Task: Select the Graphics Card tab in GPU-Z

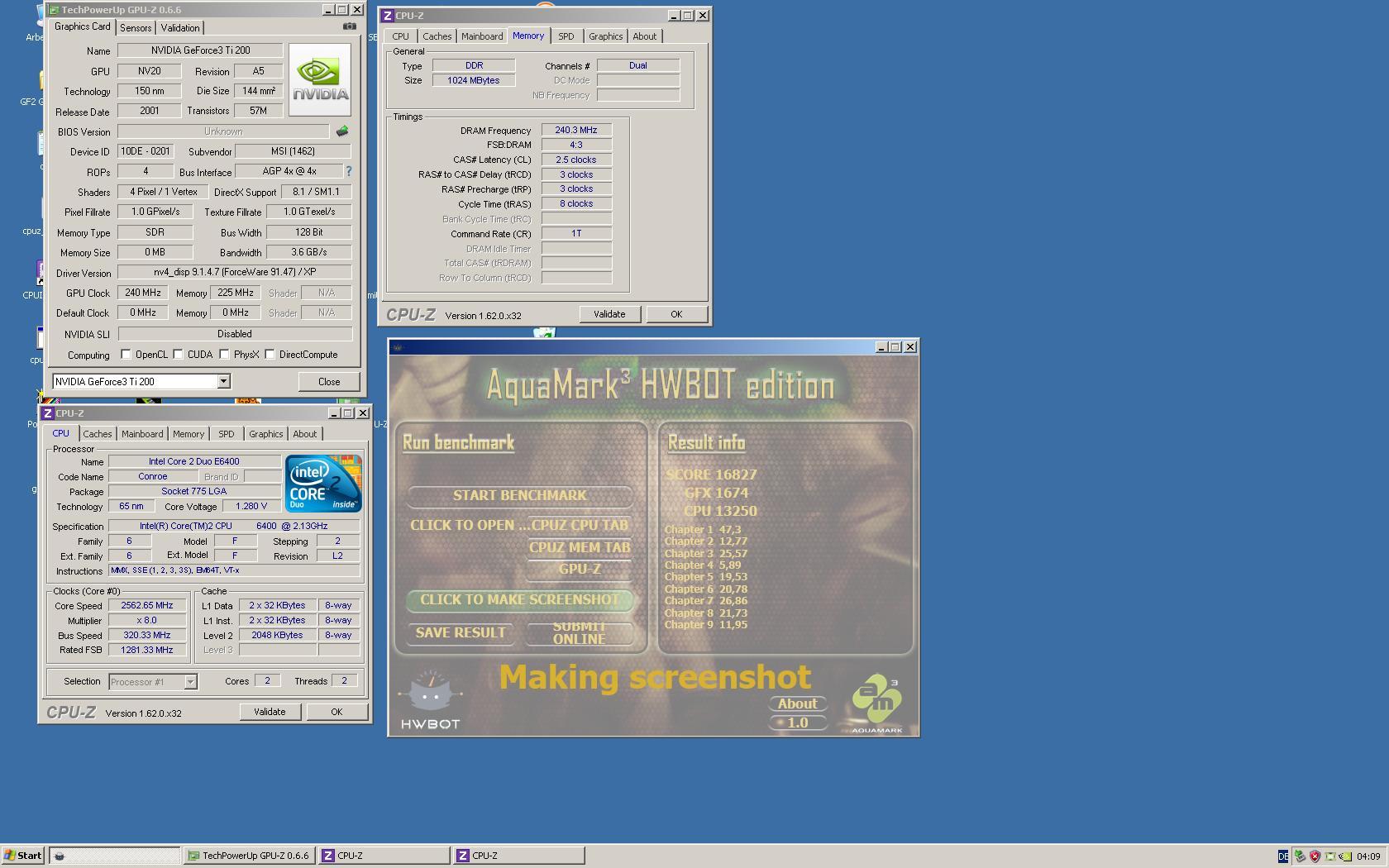Action: click(x=82, y=26)
